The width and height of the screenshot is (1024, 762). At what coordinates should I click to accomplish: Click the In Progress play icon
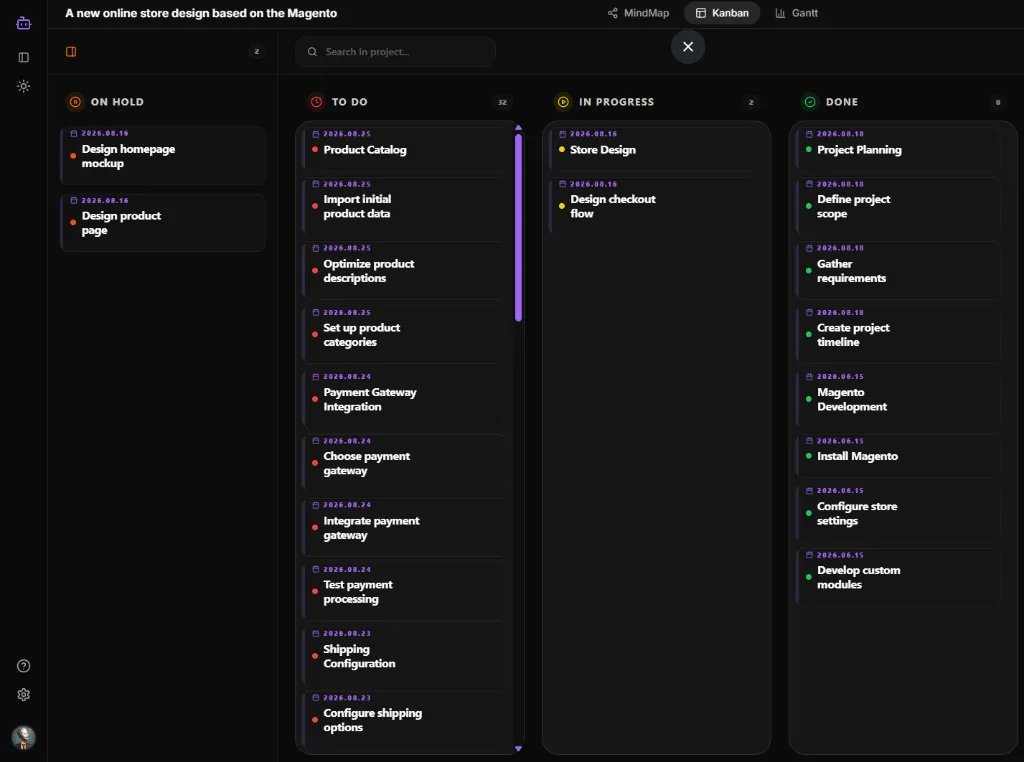click(563, 102)
